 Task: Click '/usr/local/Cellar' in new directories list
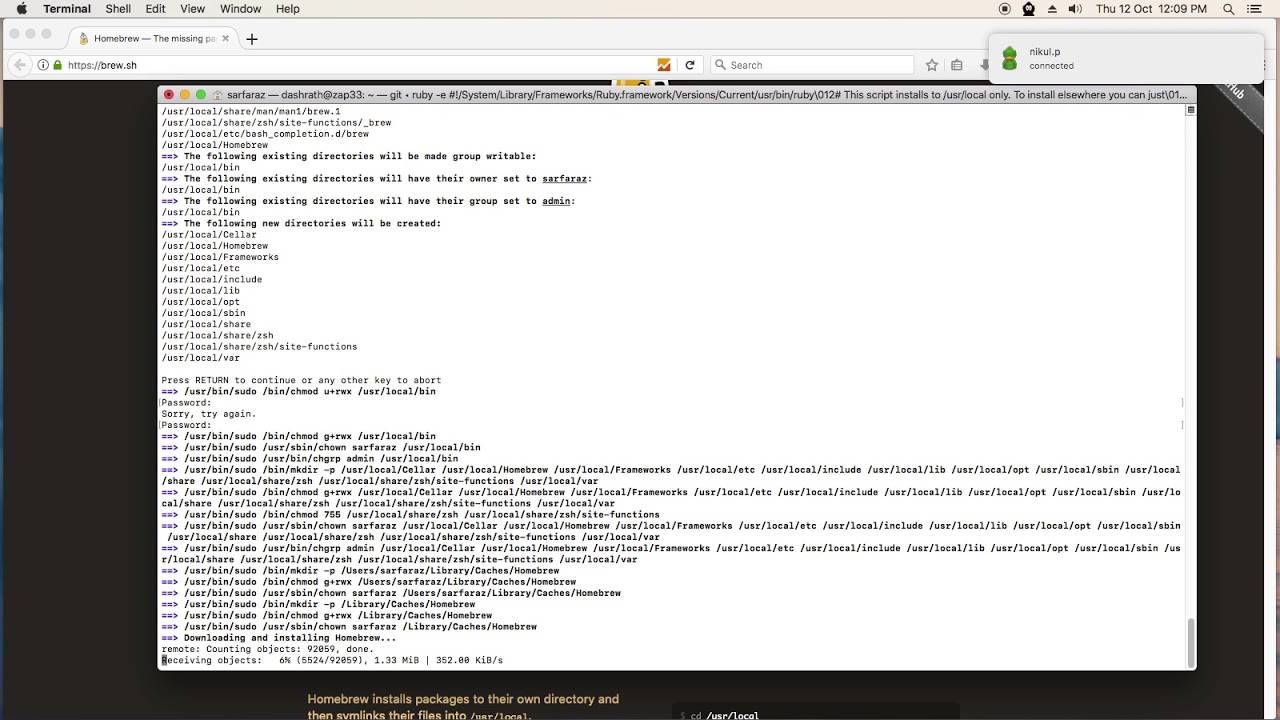[209, 235]
